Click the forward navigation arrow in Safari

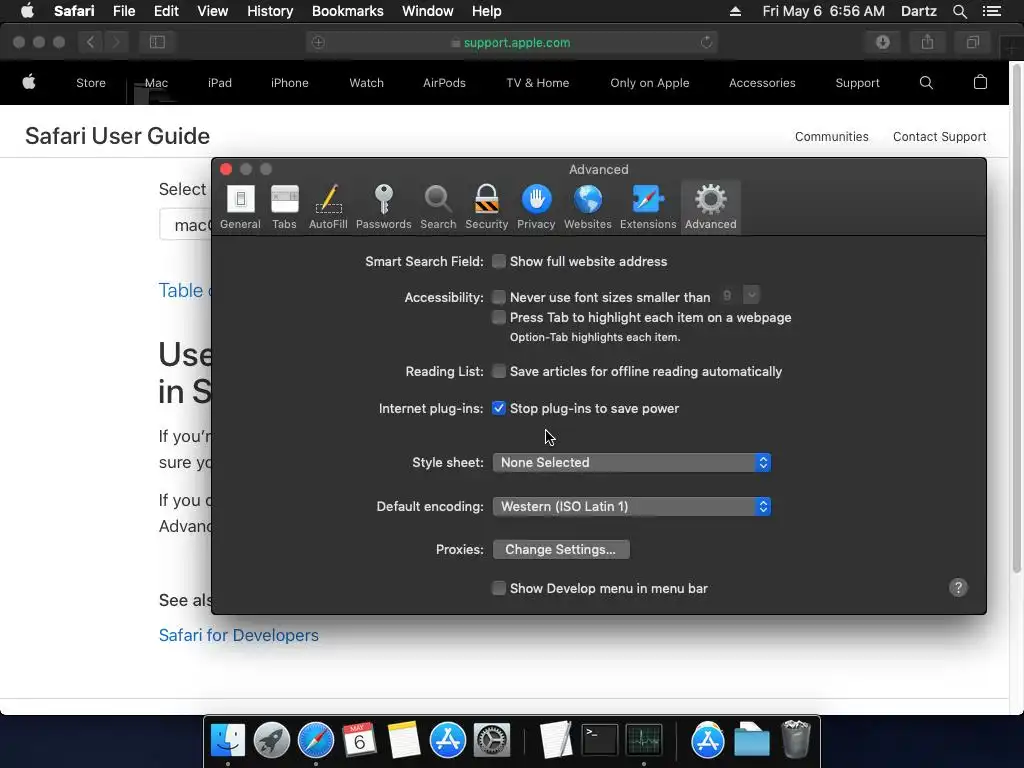(x=116, y=42)
